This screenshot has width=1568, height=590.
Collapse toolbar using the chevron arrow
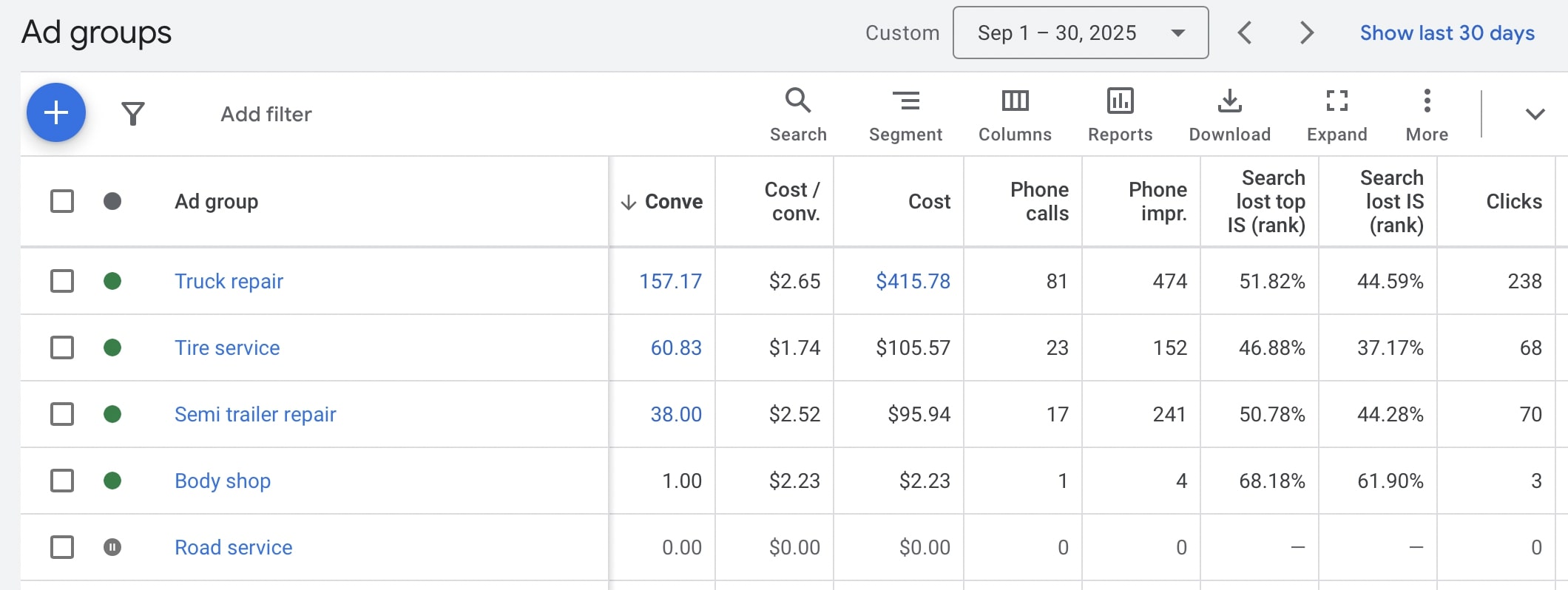click(x=1535, y=114)
